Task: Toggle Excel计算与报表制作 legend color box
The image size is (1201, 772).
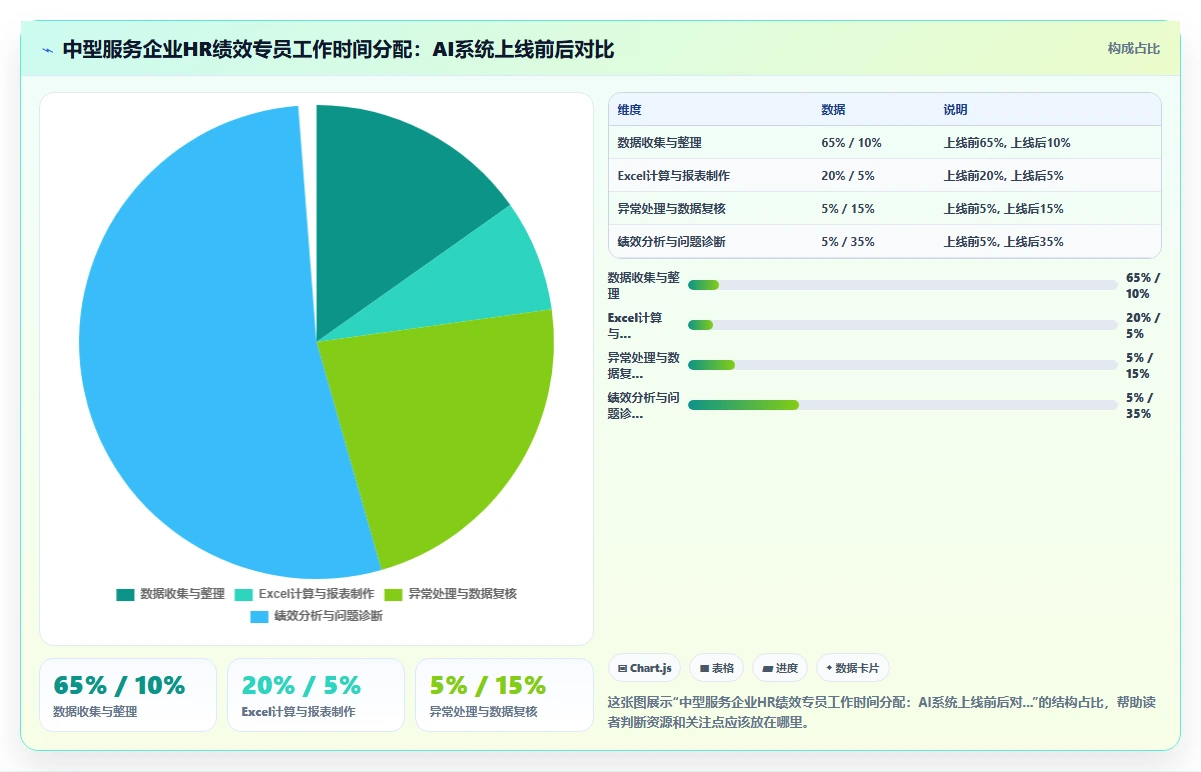Action: coord(243,594)
